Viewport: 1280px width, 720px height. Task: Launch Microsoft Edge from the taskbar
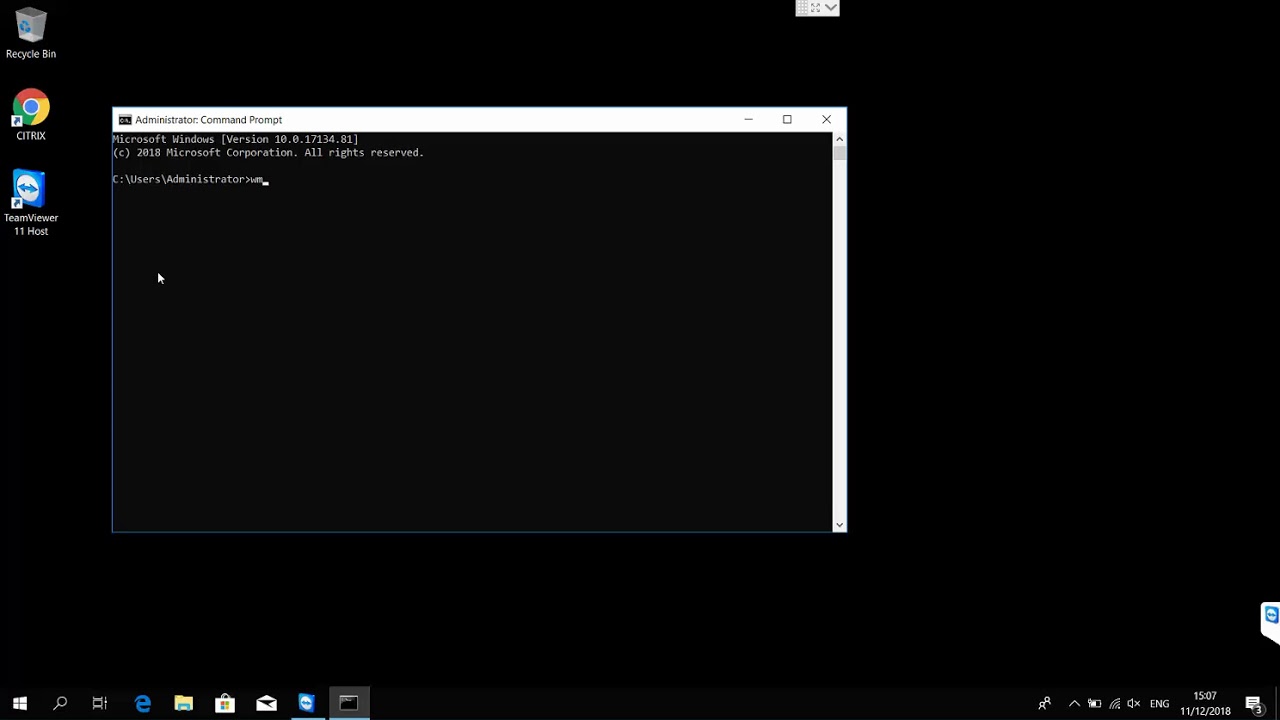tap(143, 704)
